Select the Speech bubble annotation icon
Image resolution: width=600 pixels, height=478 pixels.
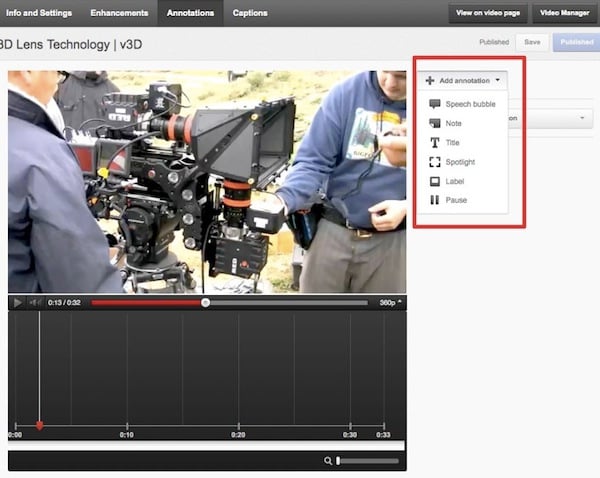click(x=434, y=104)
